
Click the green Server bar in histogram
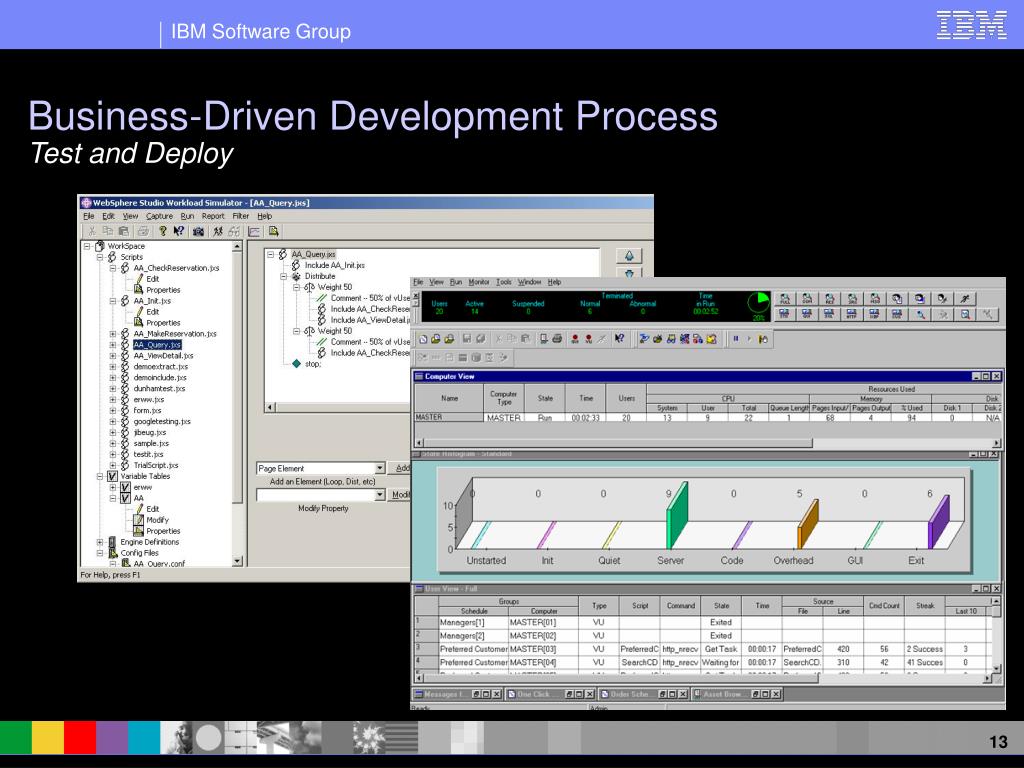677,516
